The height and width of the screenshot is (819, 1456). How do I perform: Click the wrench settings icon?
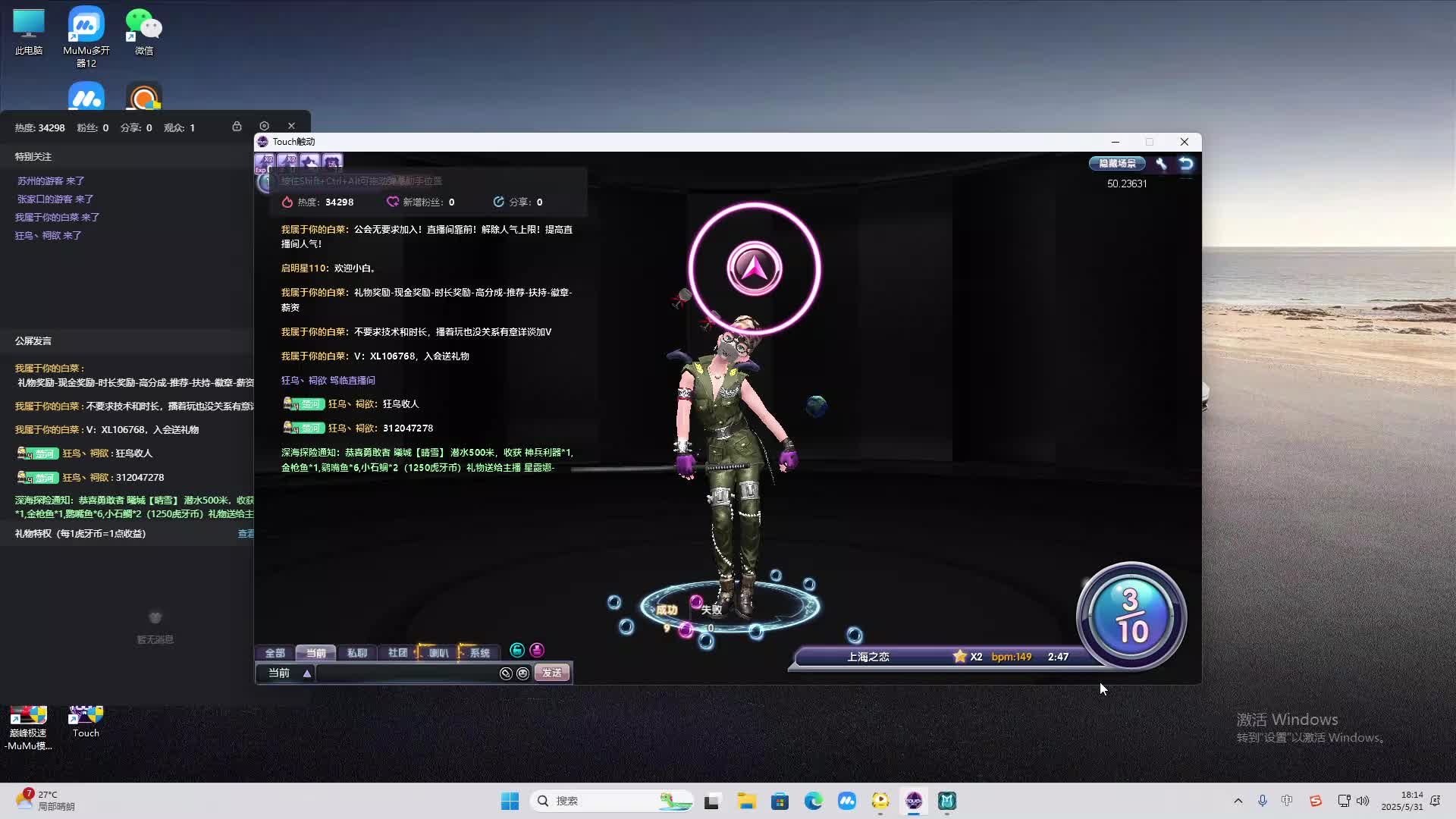(x=1161, y=164)
